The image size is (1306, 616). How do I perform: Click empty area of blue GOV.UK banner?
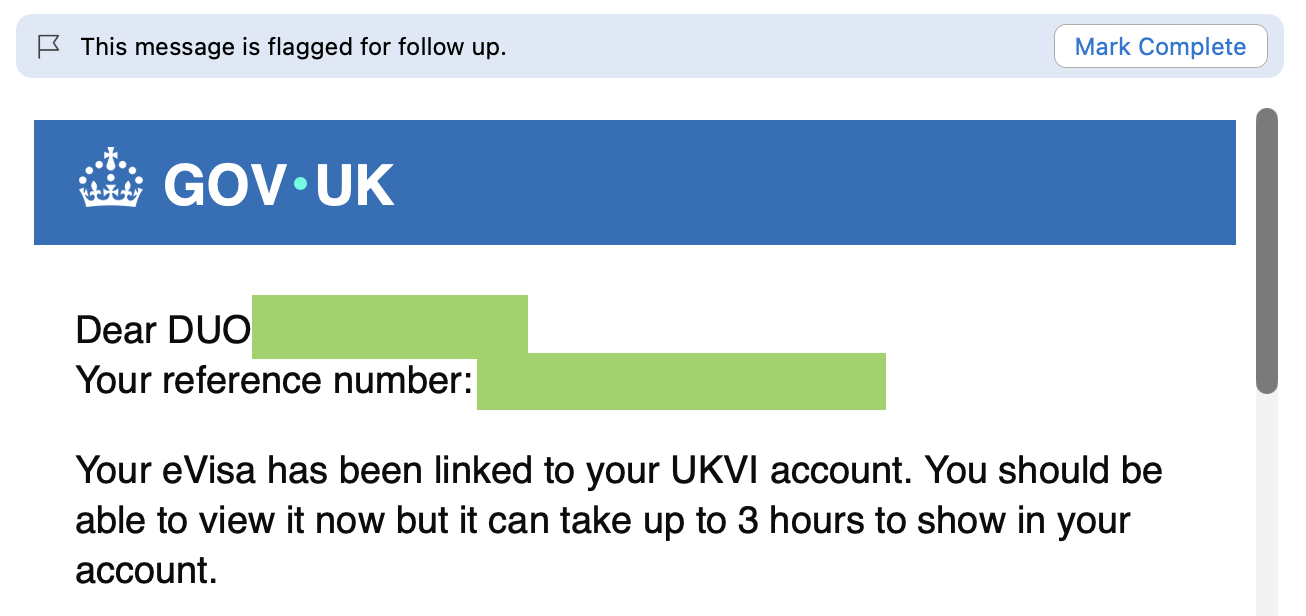coord(800,182)
